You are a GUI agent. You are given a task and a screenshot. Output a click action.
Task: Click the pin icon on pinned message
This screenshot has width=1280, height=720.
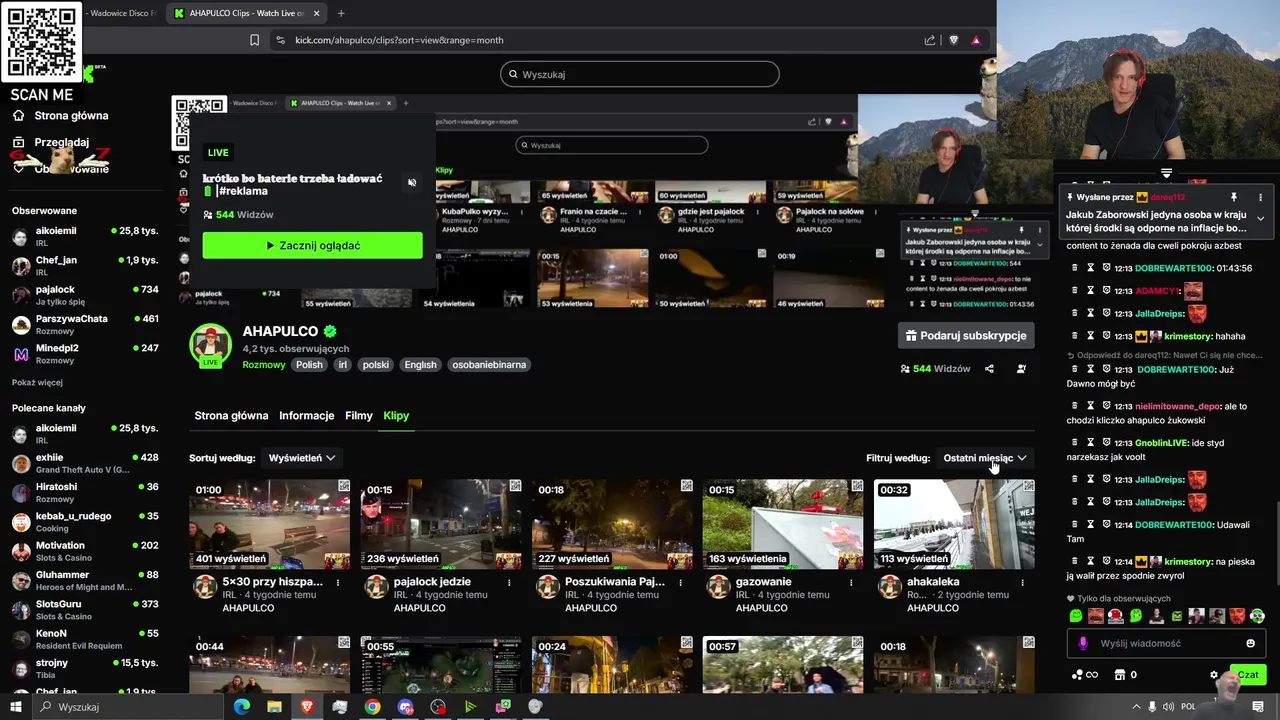(1234, 198)
